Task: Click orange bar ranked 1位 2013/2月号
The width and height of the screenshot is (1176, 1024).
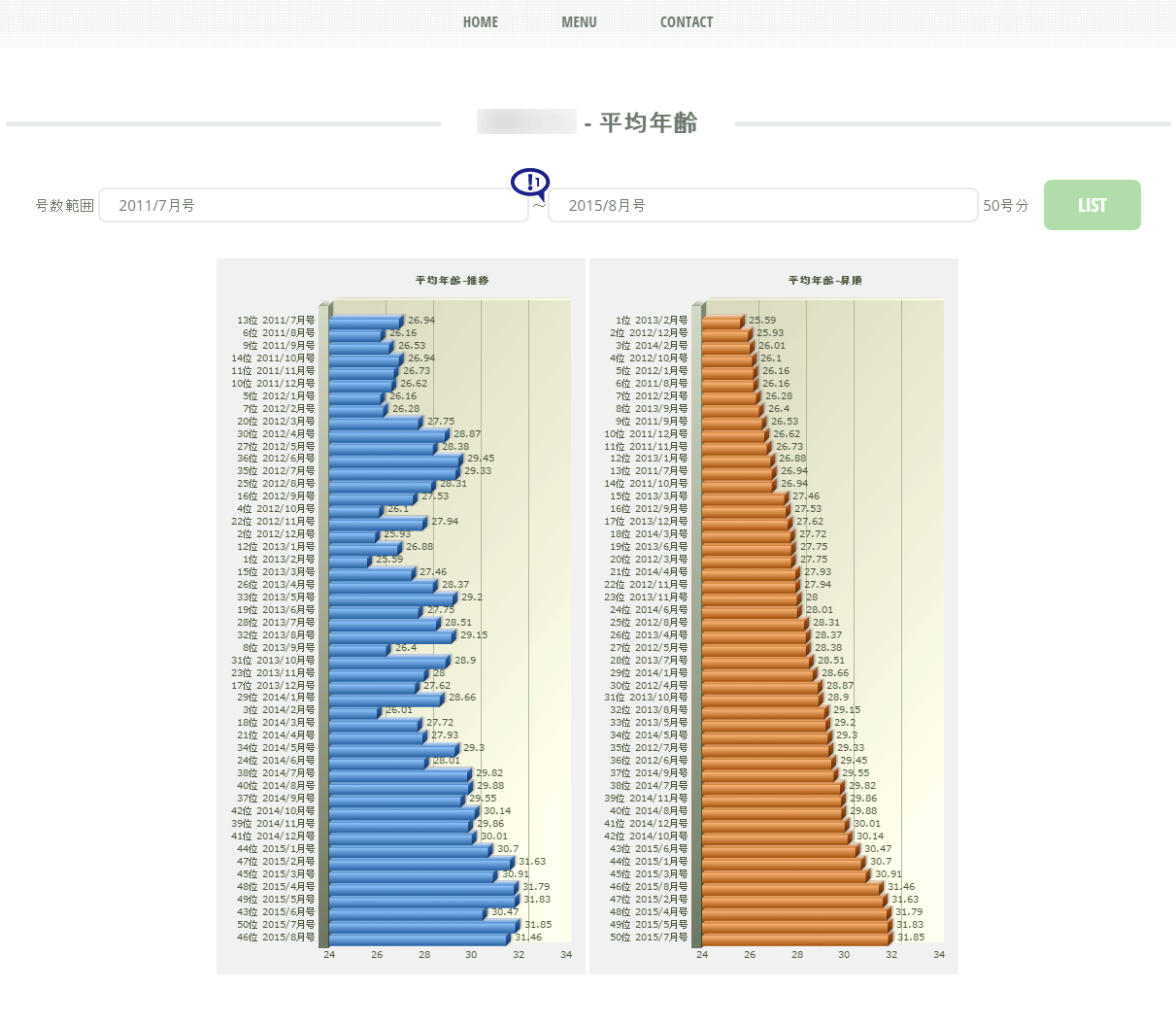Action: click(x=721, y=322)
